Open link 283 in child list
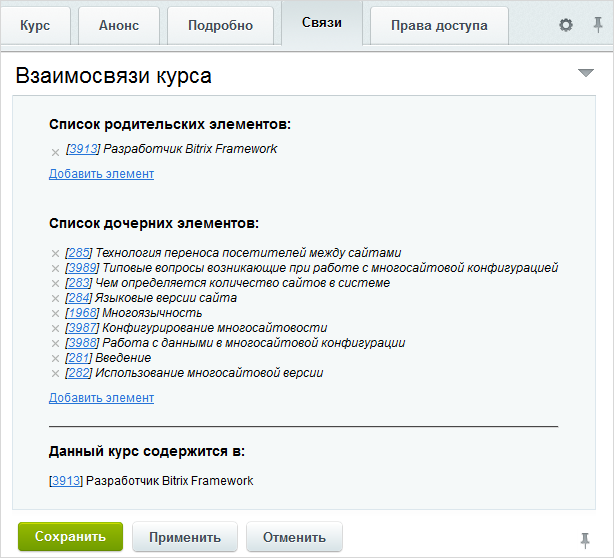 [x=79, y=283]
